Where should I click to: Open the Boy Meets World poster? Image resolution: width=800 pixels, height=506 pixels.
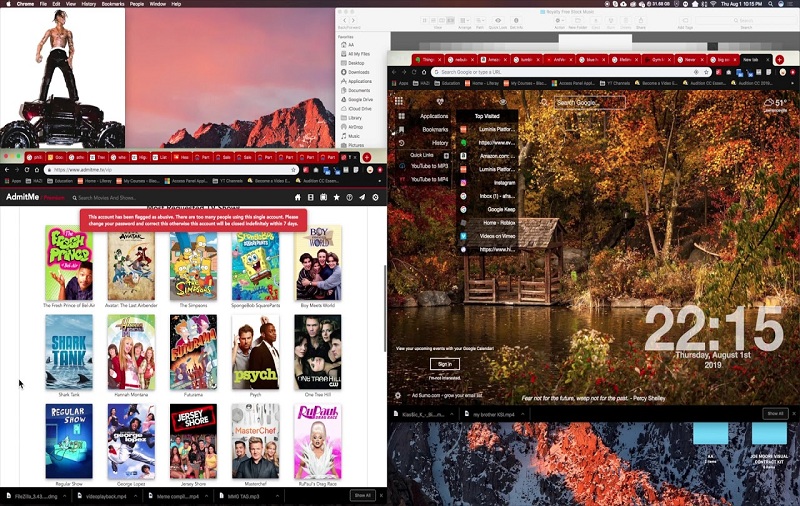point(318,263)
